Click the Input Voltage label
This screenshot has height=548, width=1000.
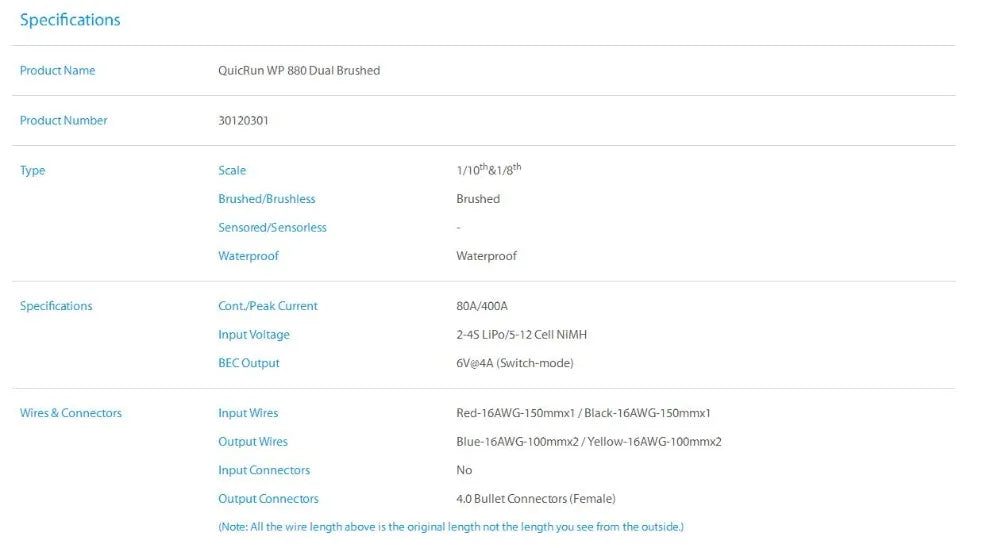pos(254,335)
